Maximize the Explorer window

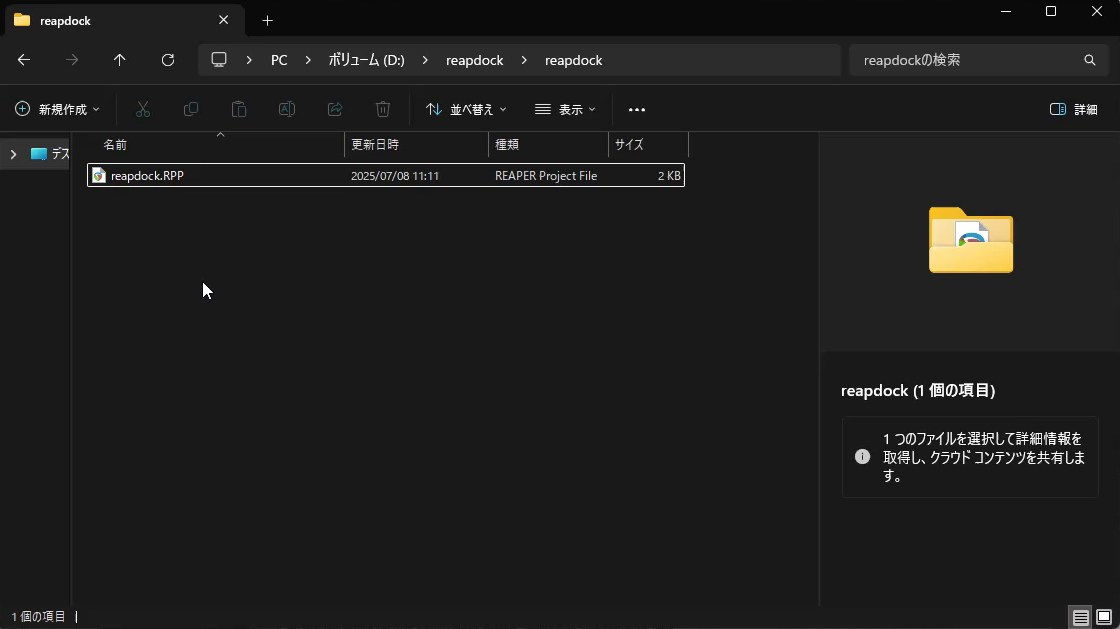tap(1051, 11)
